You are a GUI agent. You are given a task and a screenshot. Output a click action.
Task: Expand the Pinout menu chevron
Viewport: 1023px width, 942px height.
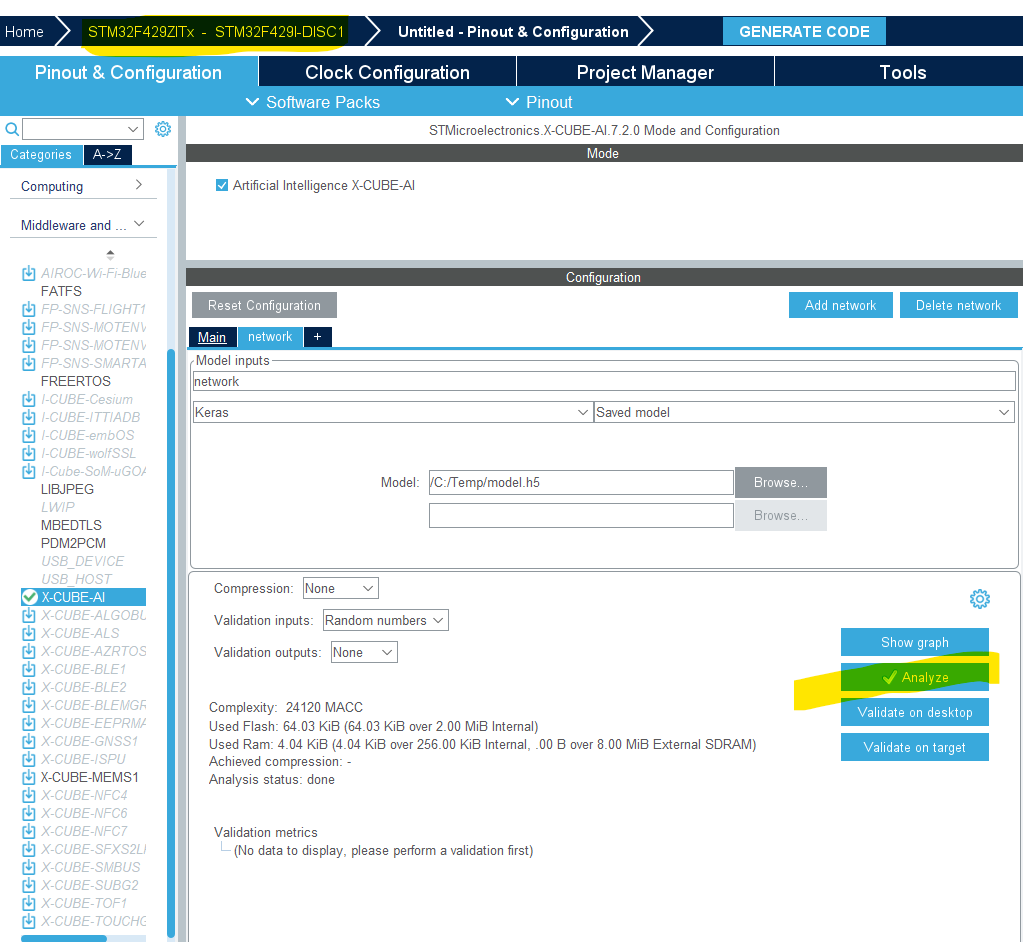pos(511,102)
